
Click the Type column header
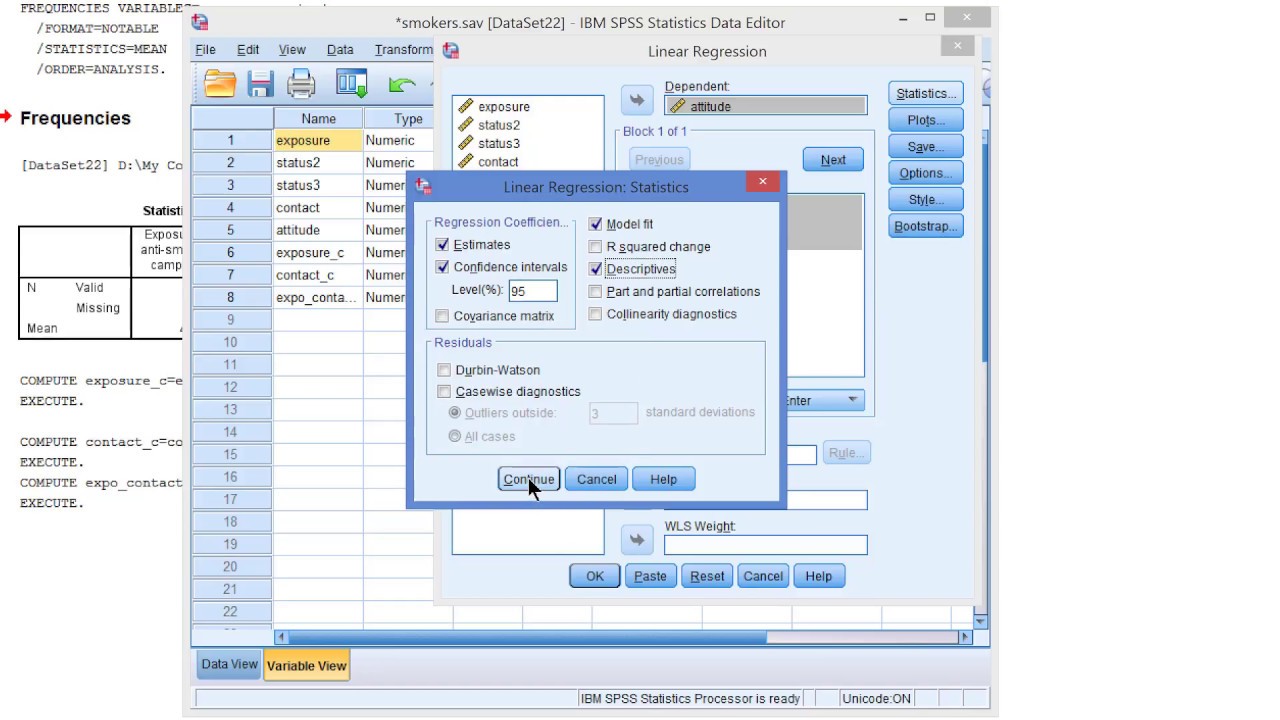[x=399, y=118]
